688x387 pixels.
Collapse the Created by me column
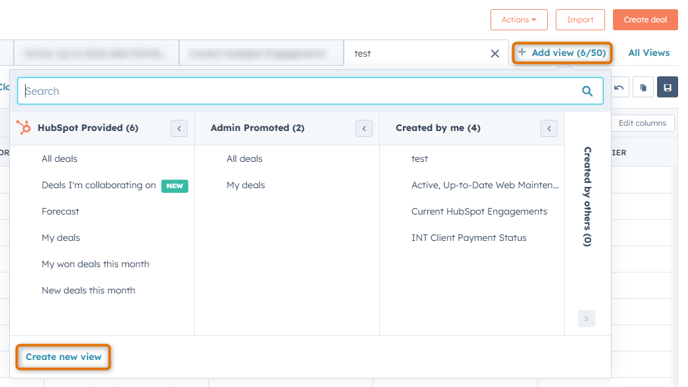pyautogui.click(x=549, y=129)
